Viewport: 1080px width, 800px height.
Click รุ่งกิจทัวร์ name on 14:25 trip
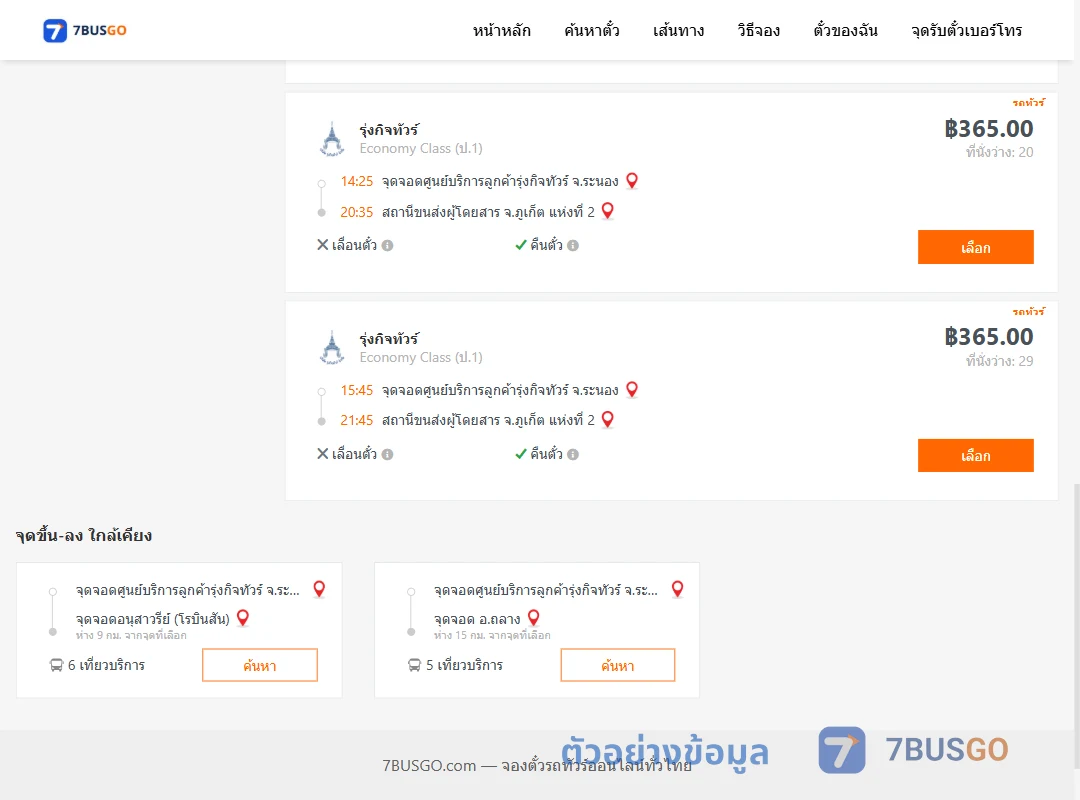click(389, 130)
